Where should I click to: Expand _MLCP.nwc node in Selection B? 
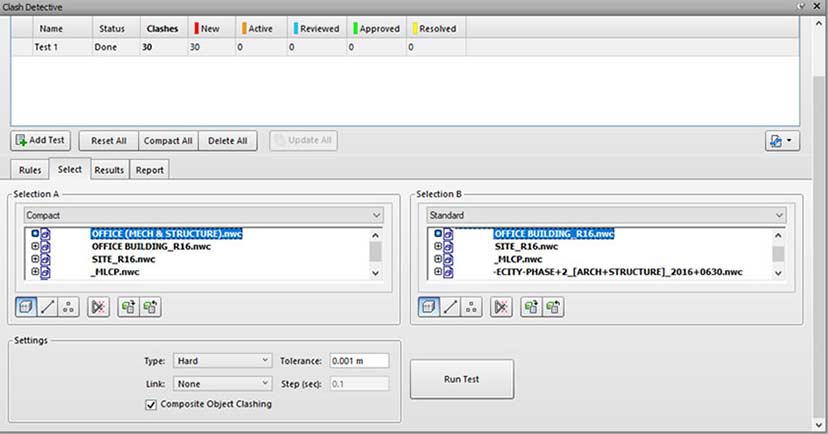pyautogui.click(x=438, y=259)
